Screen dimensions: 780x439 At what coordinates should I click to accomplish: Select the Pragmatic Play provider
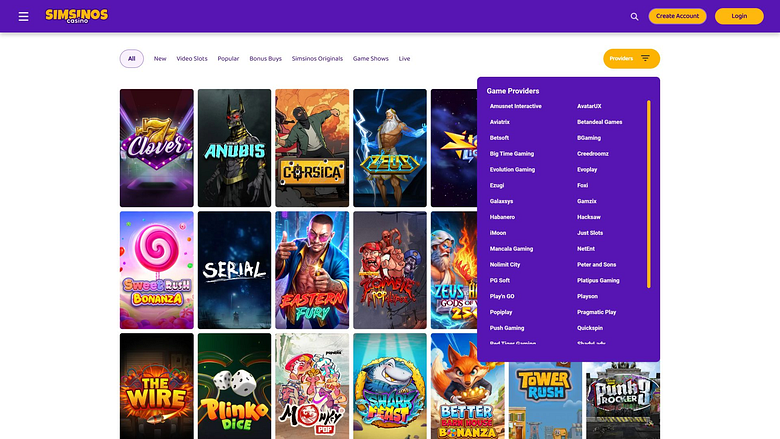(596, 313)
